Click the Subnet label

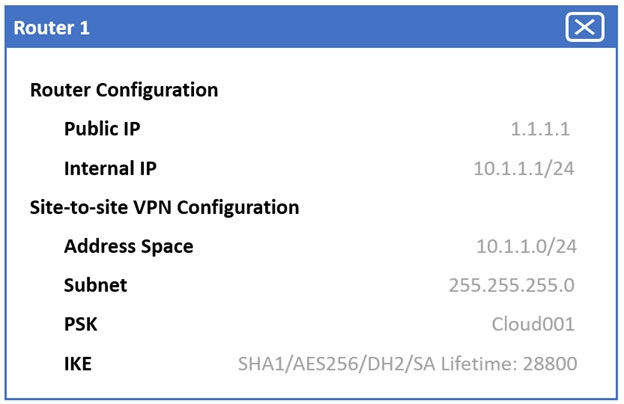click(x=95, y=285)
